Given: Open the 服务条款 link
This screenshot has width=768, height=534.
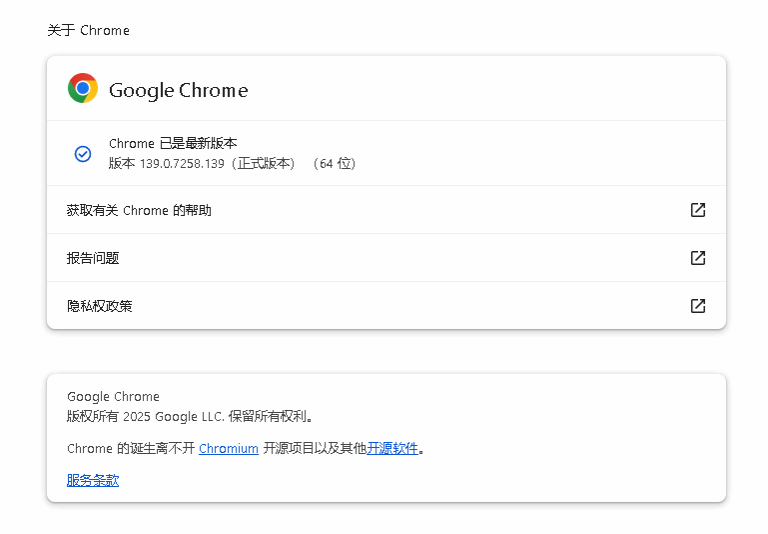Looking at the screenshot, I should pyautogui.click(x=93, y=481).
